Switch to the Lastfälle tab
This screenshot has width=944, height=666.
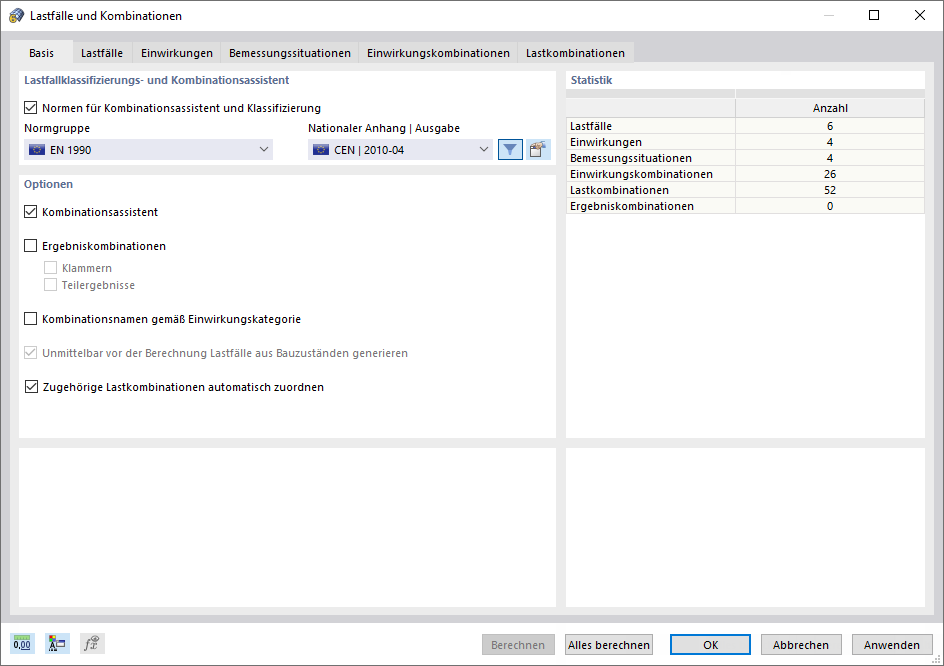tap(101, 52)
